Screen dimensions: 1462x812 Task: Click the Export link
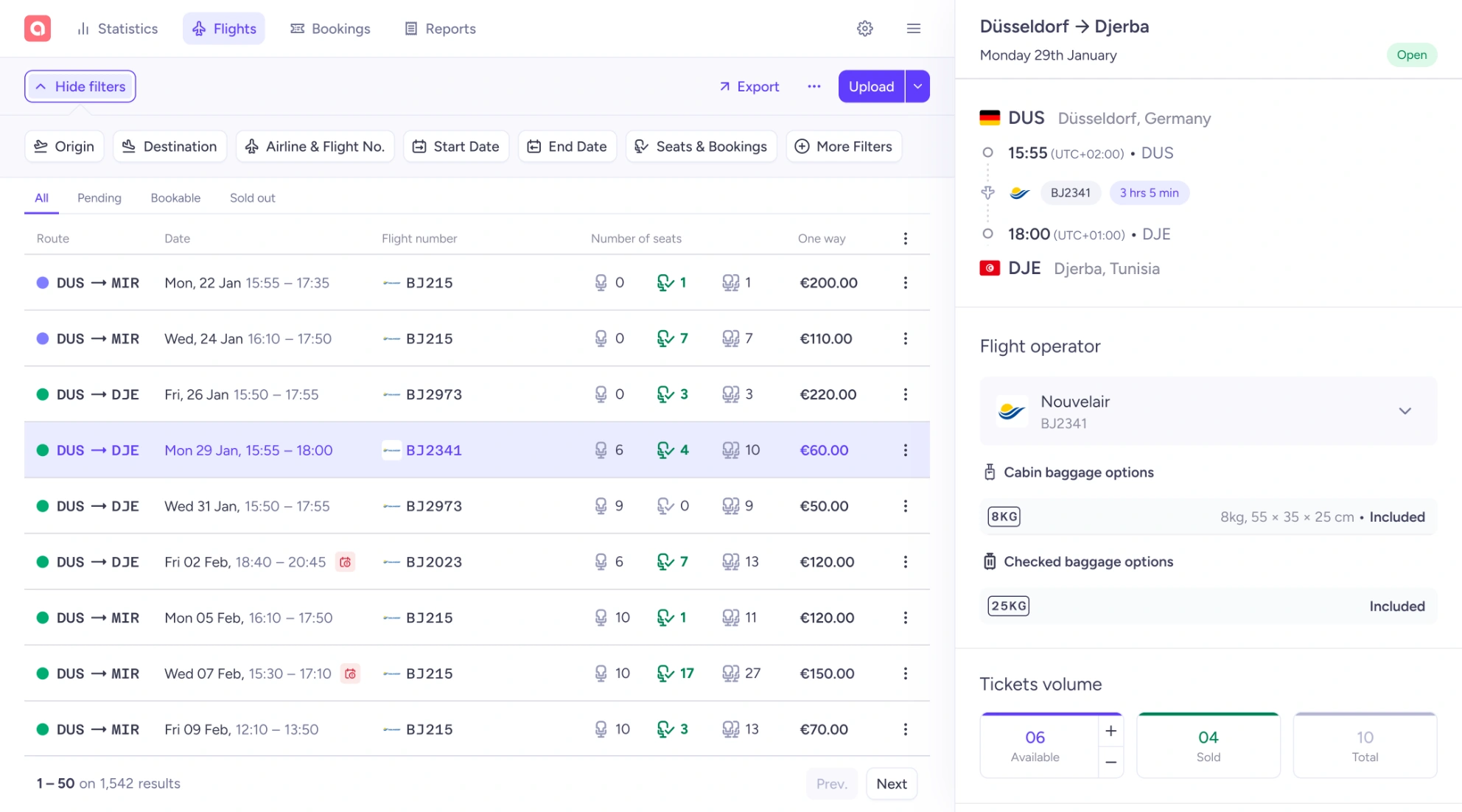click(749, 86)
